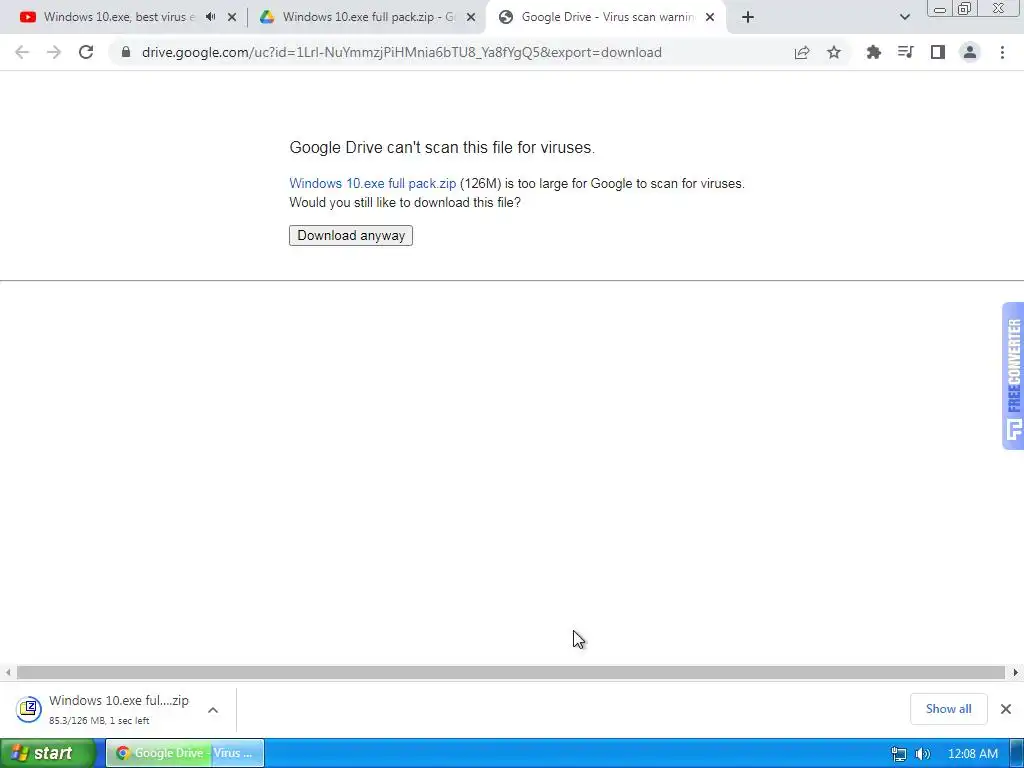Click the scrollbar left arrow
Image resolution: width=1024 pixels, height=768 pixels.
pyautogui.click(x=8, y=672)
